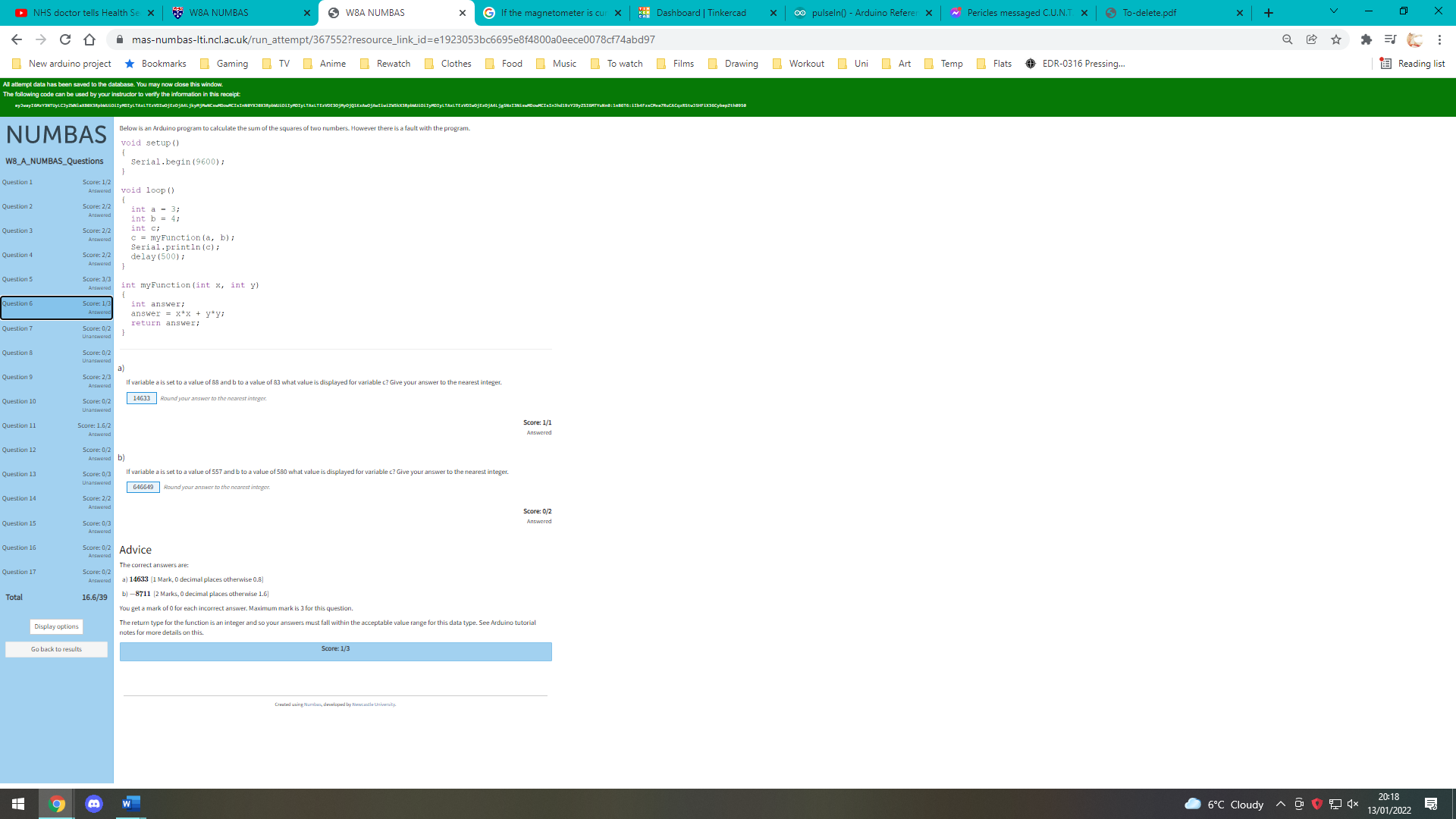Image resolution: width=1456 pixels, height=819 pixels.
Task: Open the extensions puzzle icon
Action: coord(1366,39)
